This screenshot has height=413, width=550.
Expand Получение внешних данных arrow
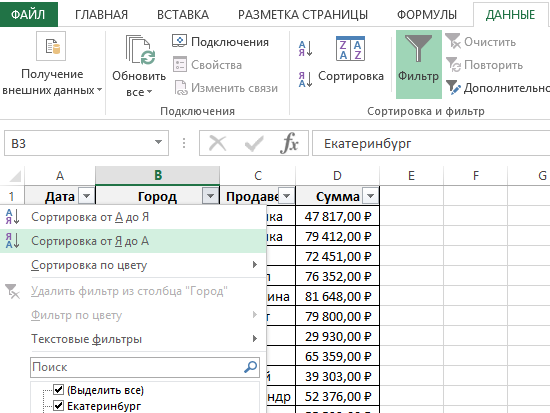pos(100,90)
